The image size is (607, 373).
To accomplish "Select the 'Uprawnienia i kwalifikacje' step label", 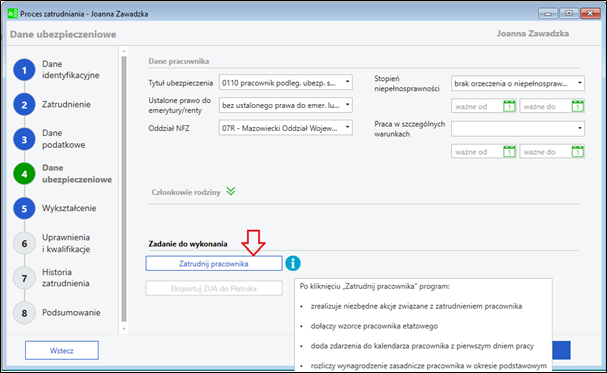I will tap(66, 243).
